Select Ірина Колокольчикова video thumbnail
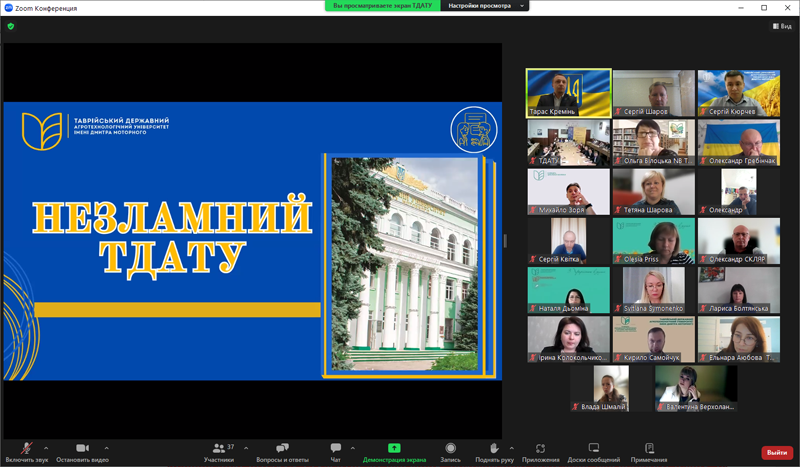This screenshot has height=467, width=800. (568, 339)
